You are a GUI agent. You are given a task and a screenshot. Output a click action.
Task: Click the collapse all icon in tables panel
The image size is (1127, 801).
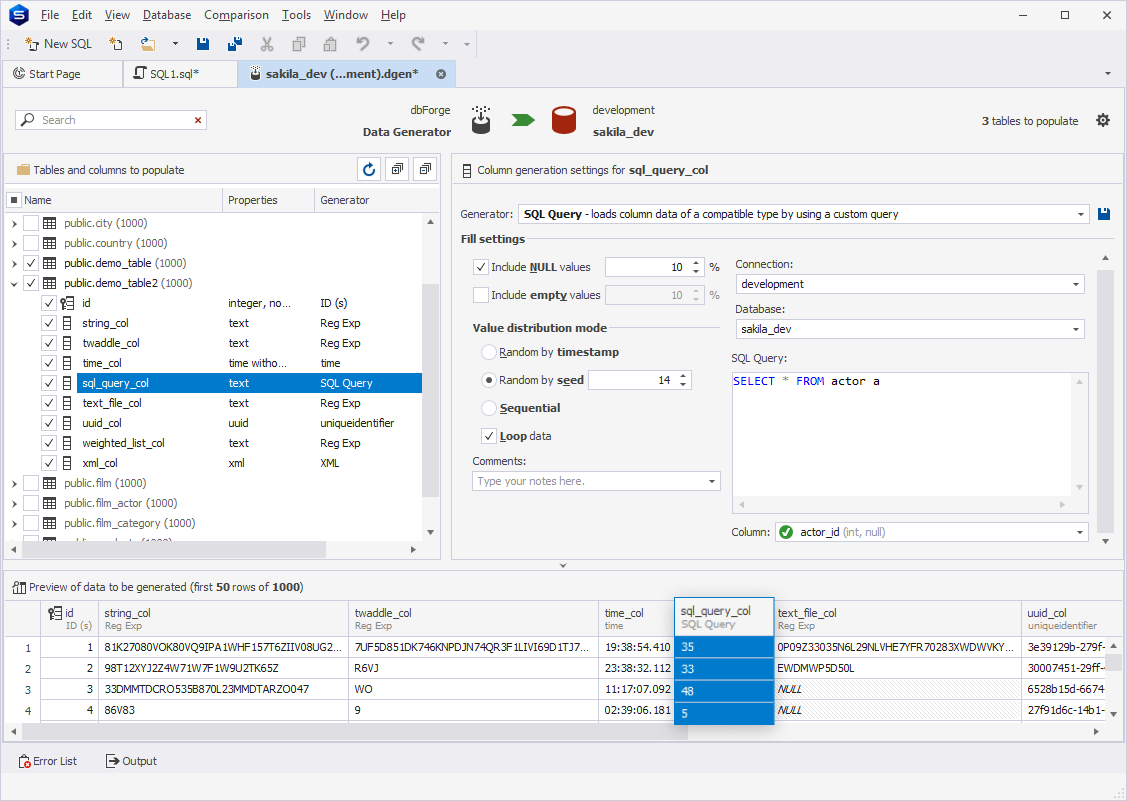pyautogui.click(x=425, y=170)
